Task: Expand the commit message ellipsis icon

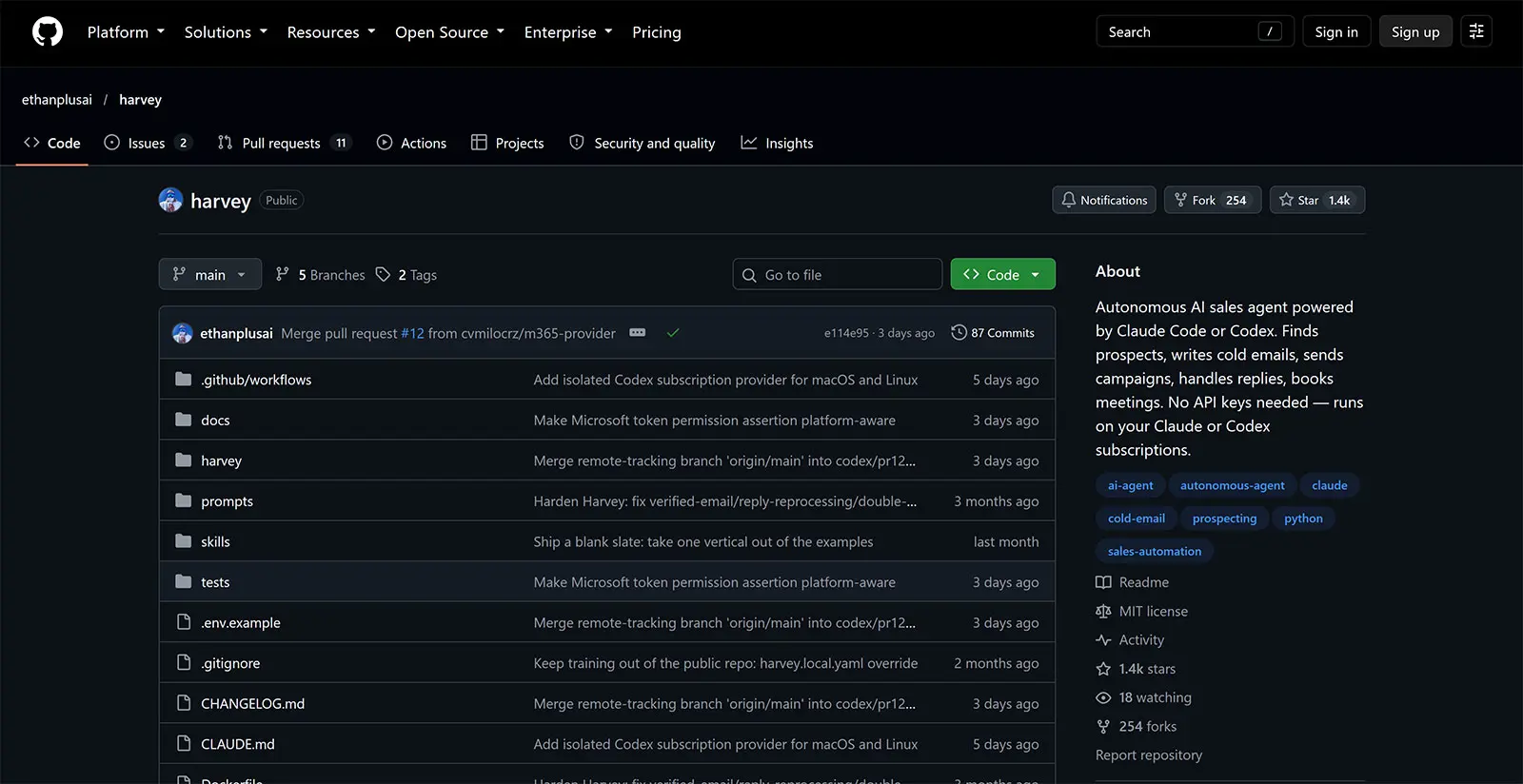Action: point(638,333)
